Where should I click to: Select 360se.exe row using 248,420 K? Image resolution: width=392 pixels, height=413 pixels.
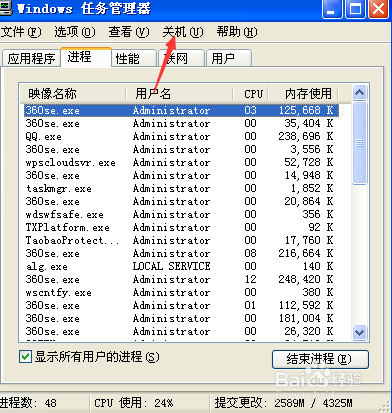[181, 279]
